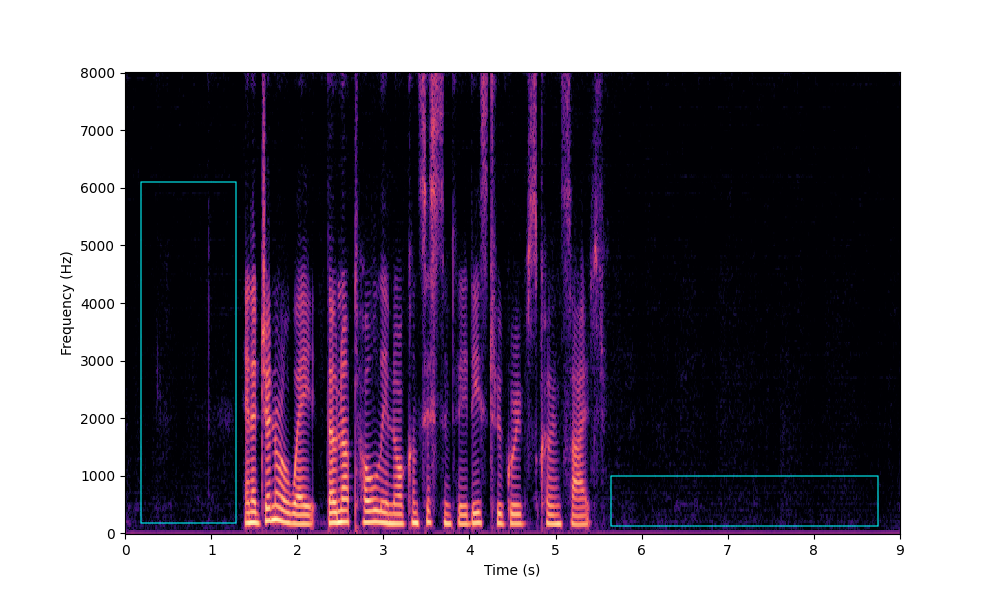Screen dimensions: 1000x600
Task: Click the "Time (s)" x-axis label
Action: tap(512, 570)
